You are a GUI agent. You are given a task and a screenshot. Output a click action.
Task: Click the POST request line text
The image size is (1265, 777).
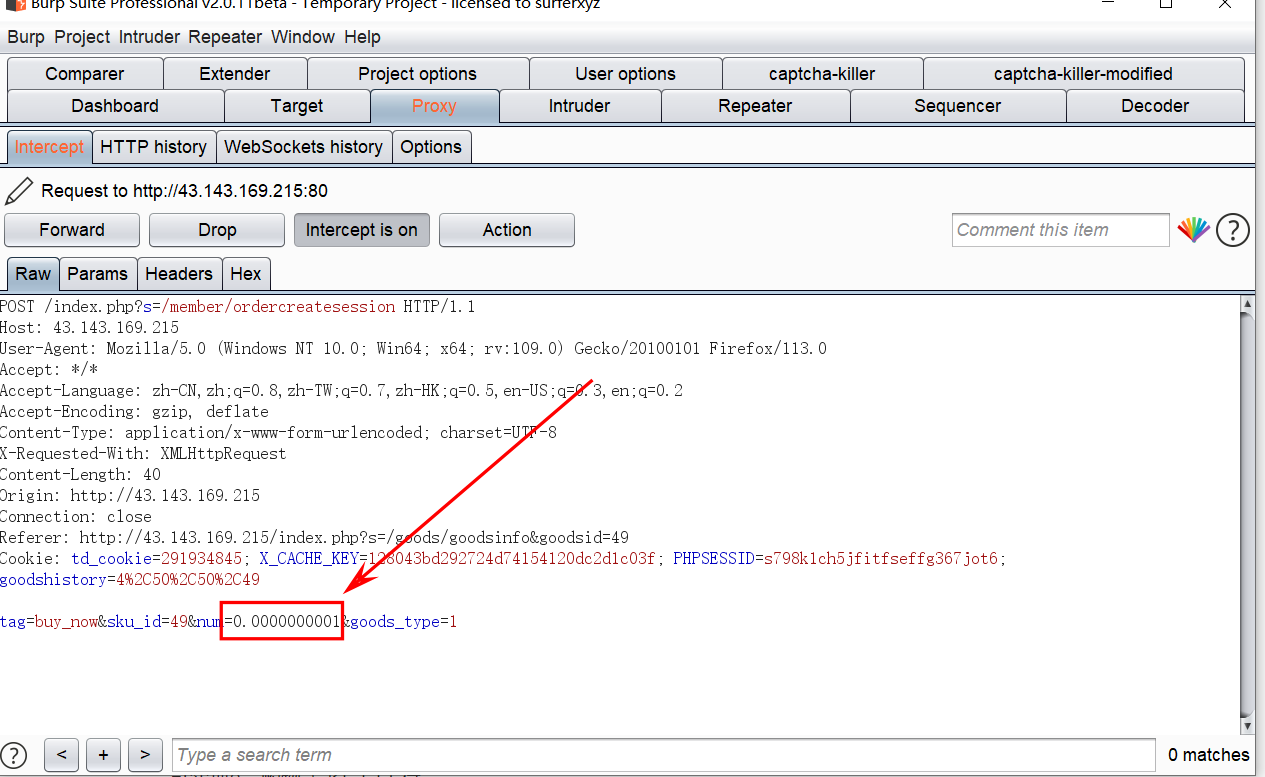click(x=238, y=307)
